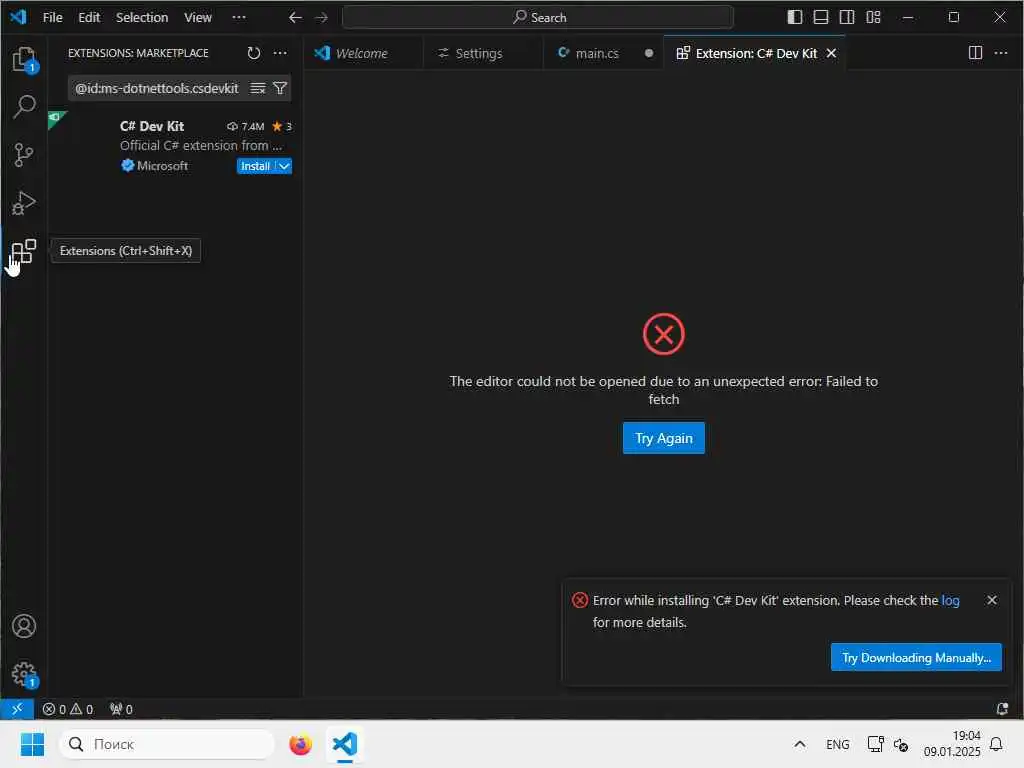Image resolution: width=1024 pixels, height=768 pixels.
Task: Open the Search view in activity bar
Action: (24, 106)
